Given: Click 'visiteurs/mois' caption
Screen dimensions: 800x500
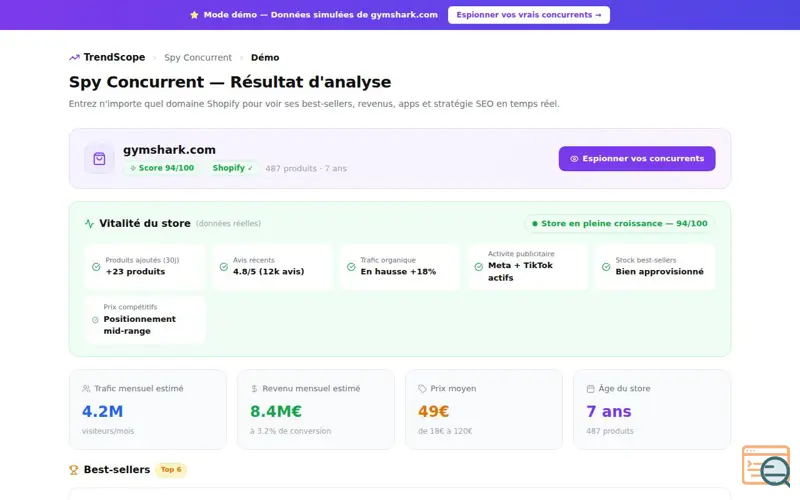Looking at the screenshot, I should [108, 431].
